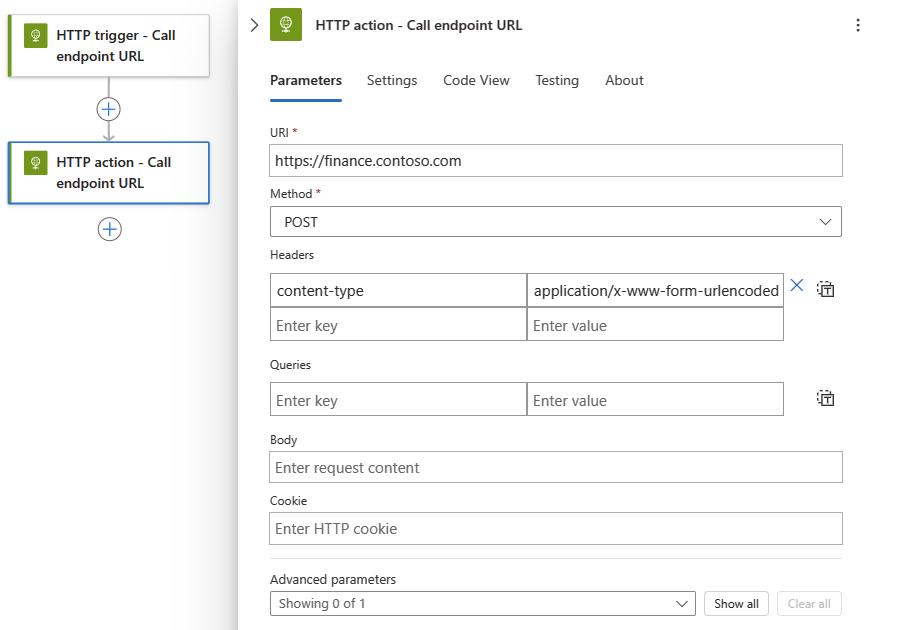The image size is (900, 630).
Task: Switch to the Settings tab
Action: [x=392, y=80]
